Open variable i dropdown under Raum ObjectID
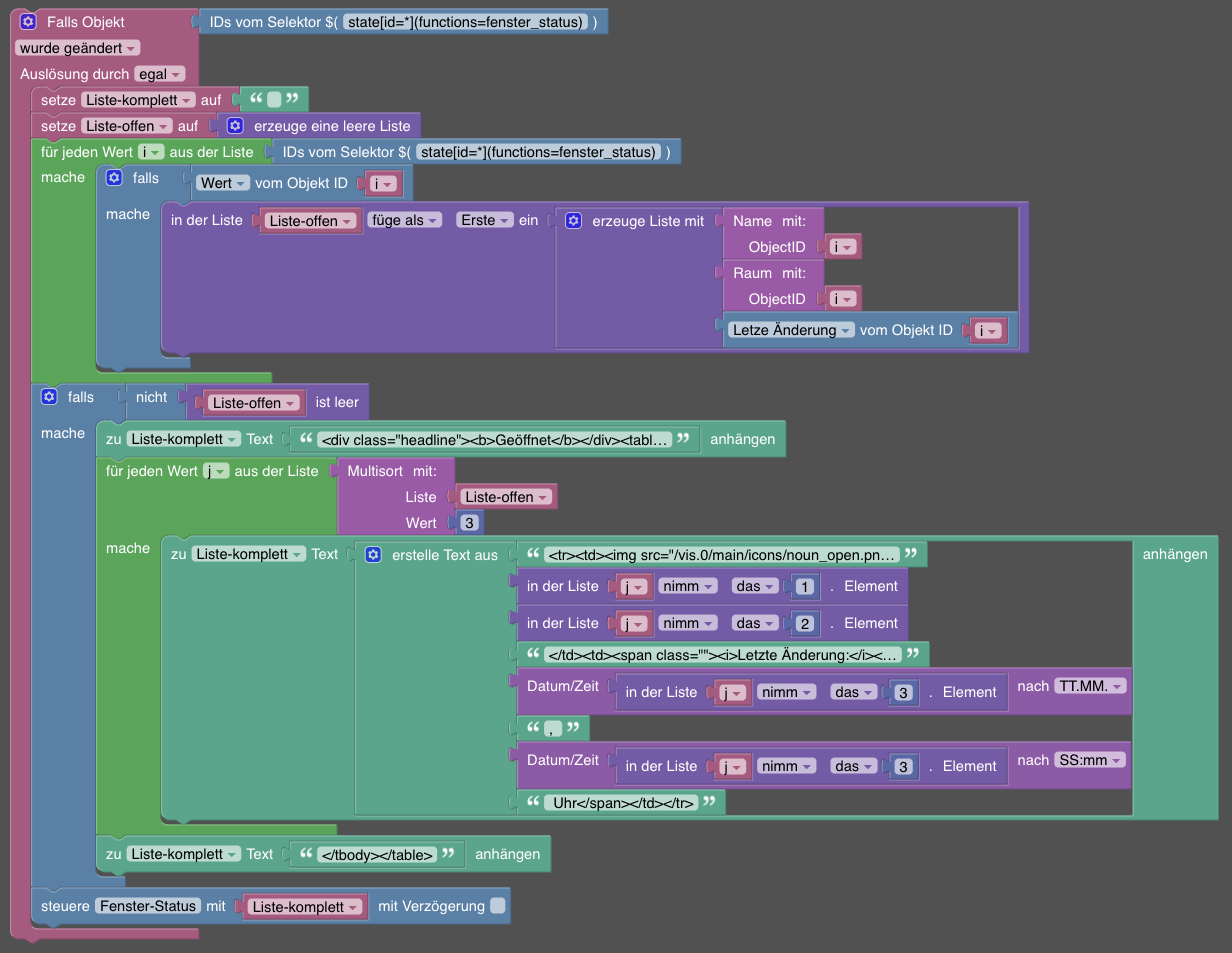 pos(843,299)
